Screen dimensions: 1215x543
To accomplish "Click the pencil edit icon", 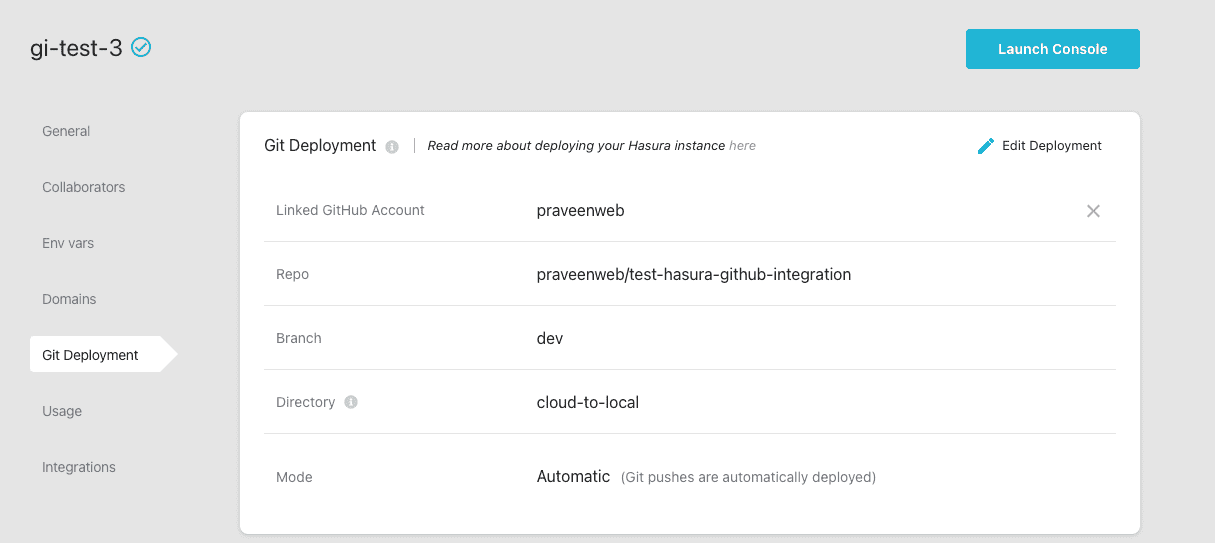I will (x=986, y=146).
